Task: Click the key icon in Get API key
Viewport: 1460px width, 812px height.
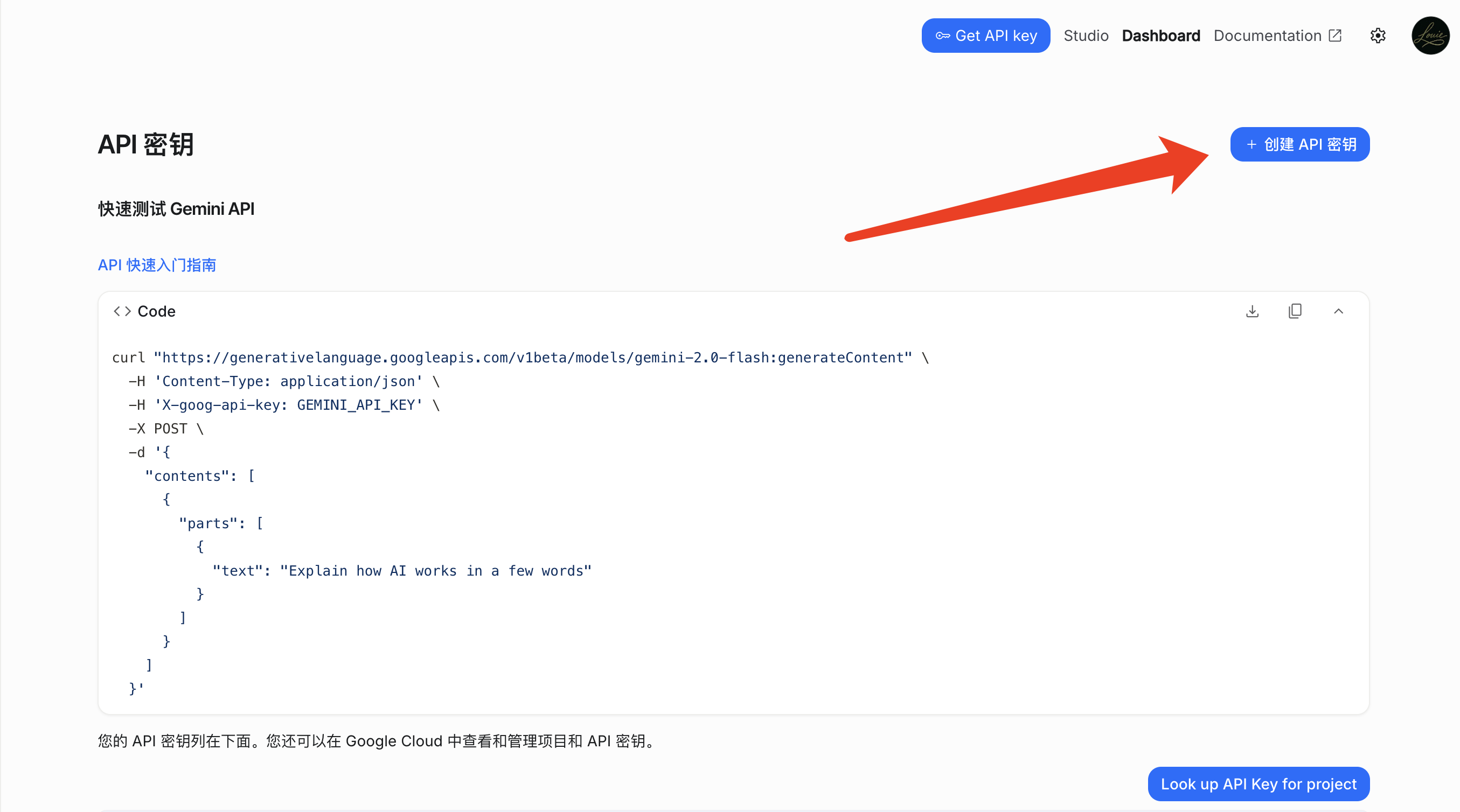Action: point(943,36)
